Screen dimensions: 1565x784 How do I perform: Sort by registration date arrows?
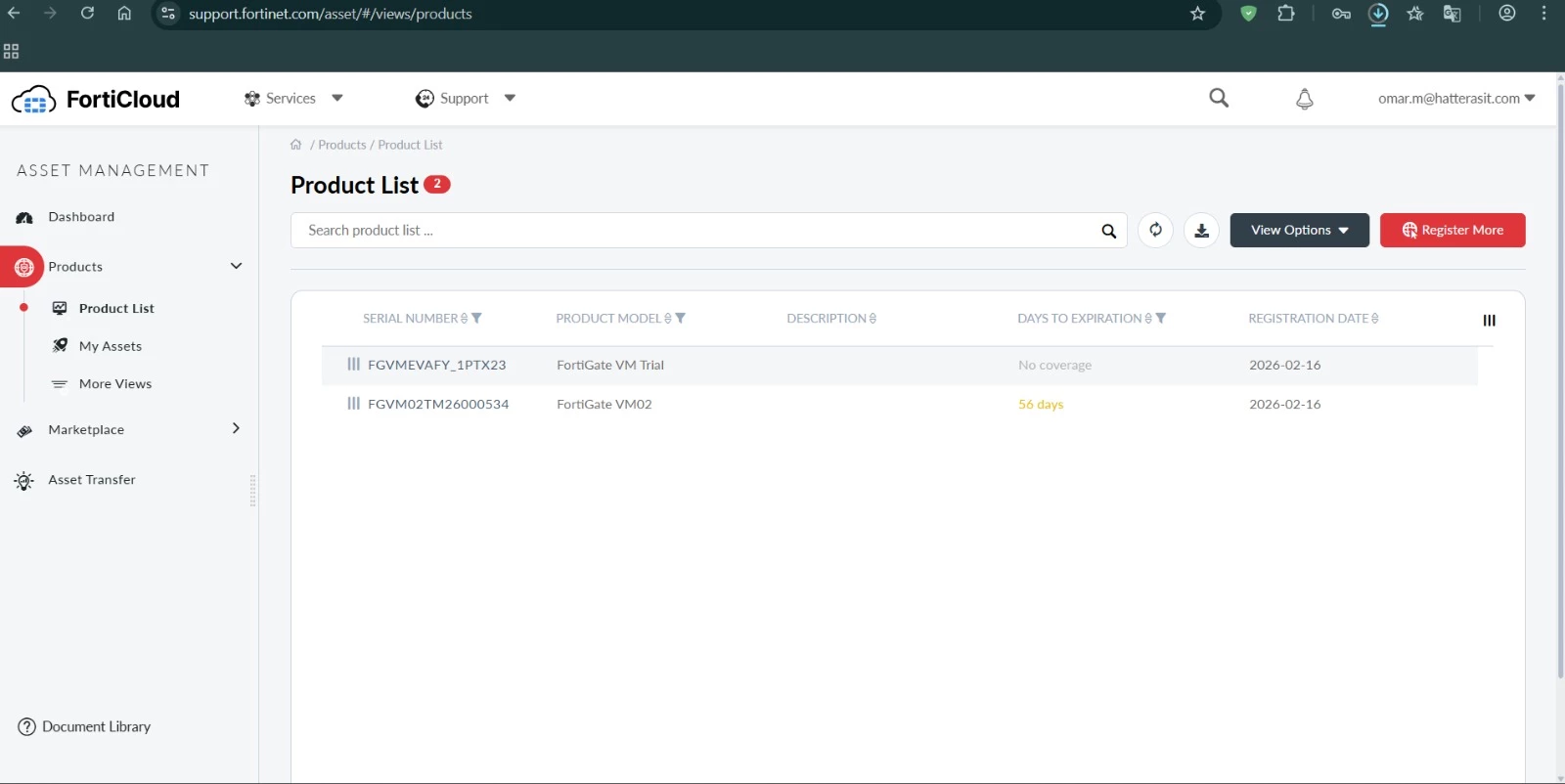(x=1374, y=319)
